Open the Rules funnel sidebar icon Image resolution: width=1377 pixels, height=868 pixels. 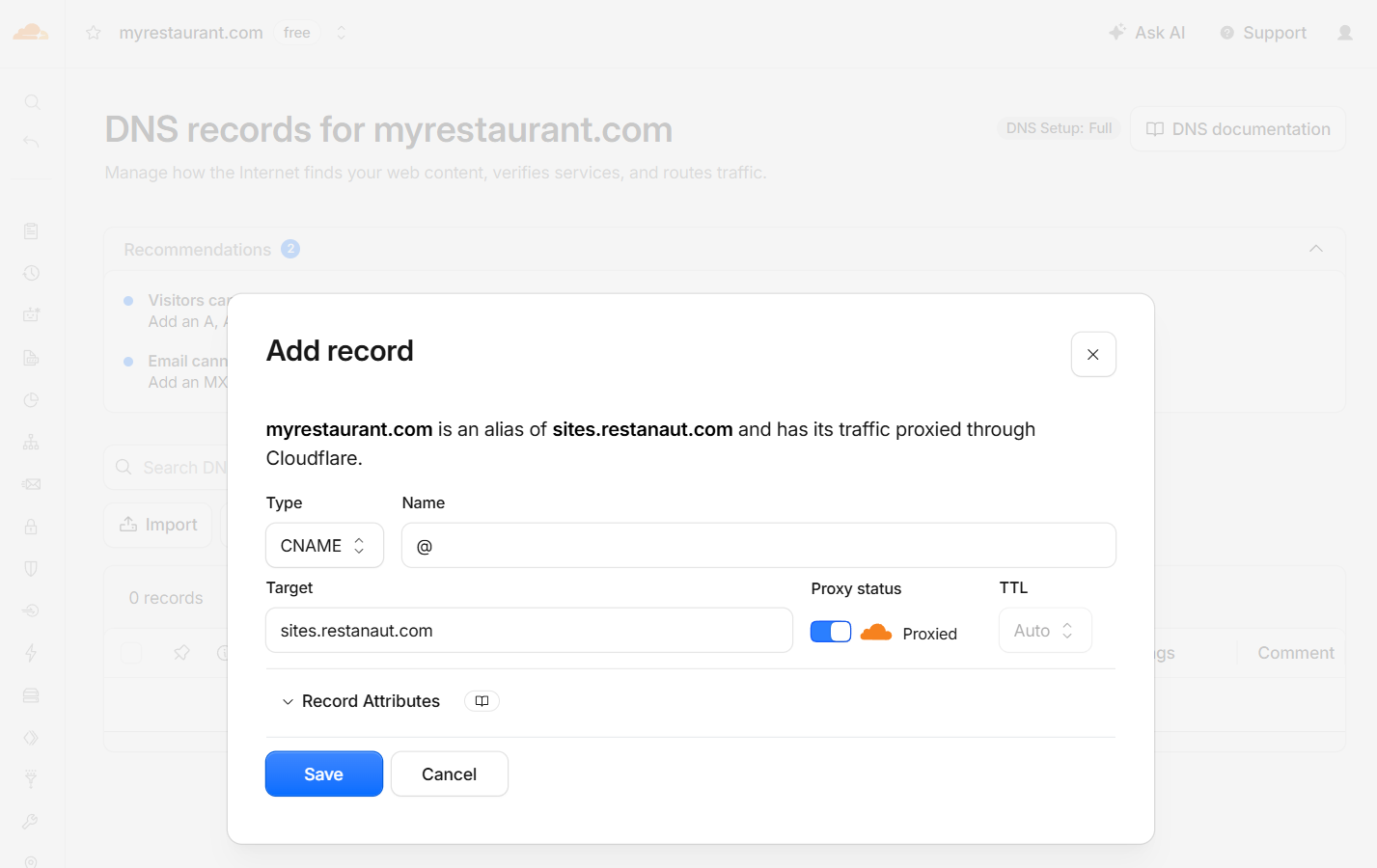[x=31, y=779]
